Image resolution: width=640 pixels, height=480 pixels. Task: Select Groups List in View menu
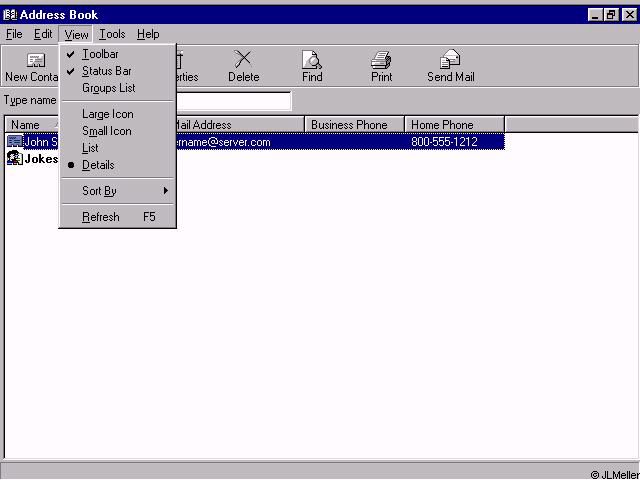coord(108,88)
